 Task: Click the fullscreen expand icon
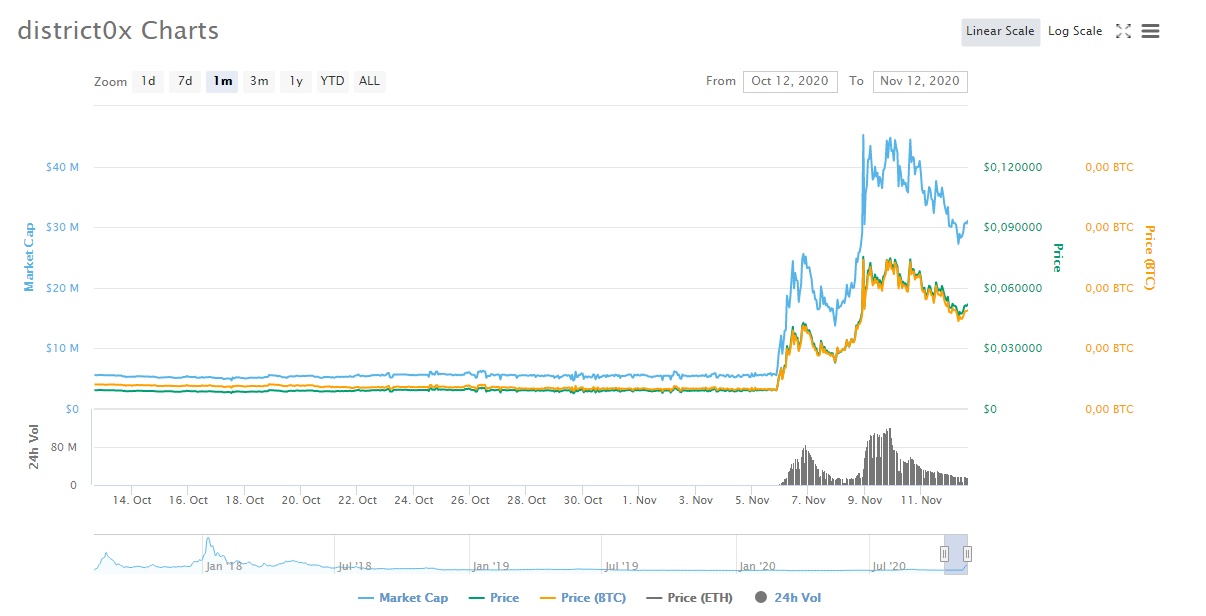pos(1123,31)
